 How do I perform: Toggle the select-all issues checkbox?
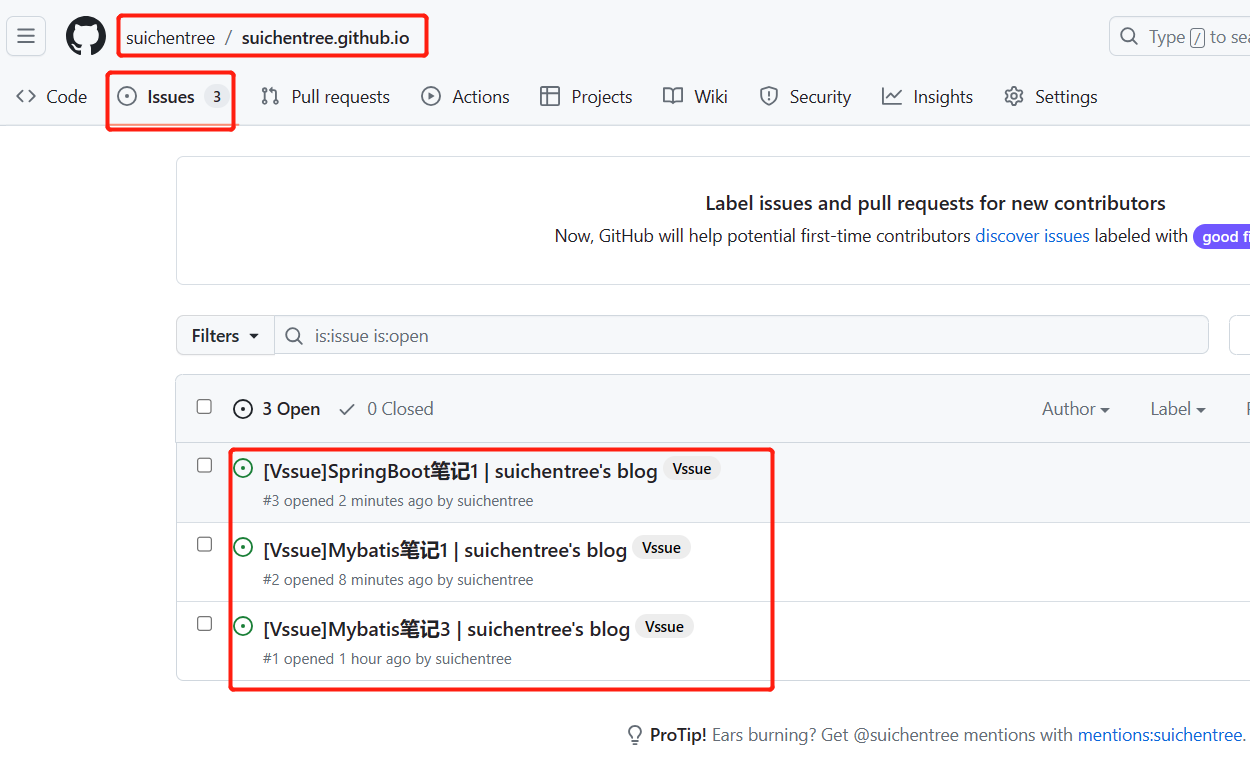205,407
